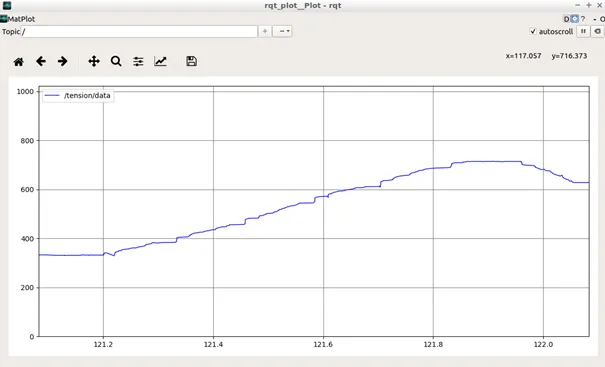
Task: Undock the panel with the dash button
Action: (x=595, y=19)
